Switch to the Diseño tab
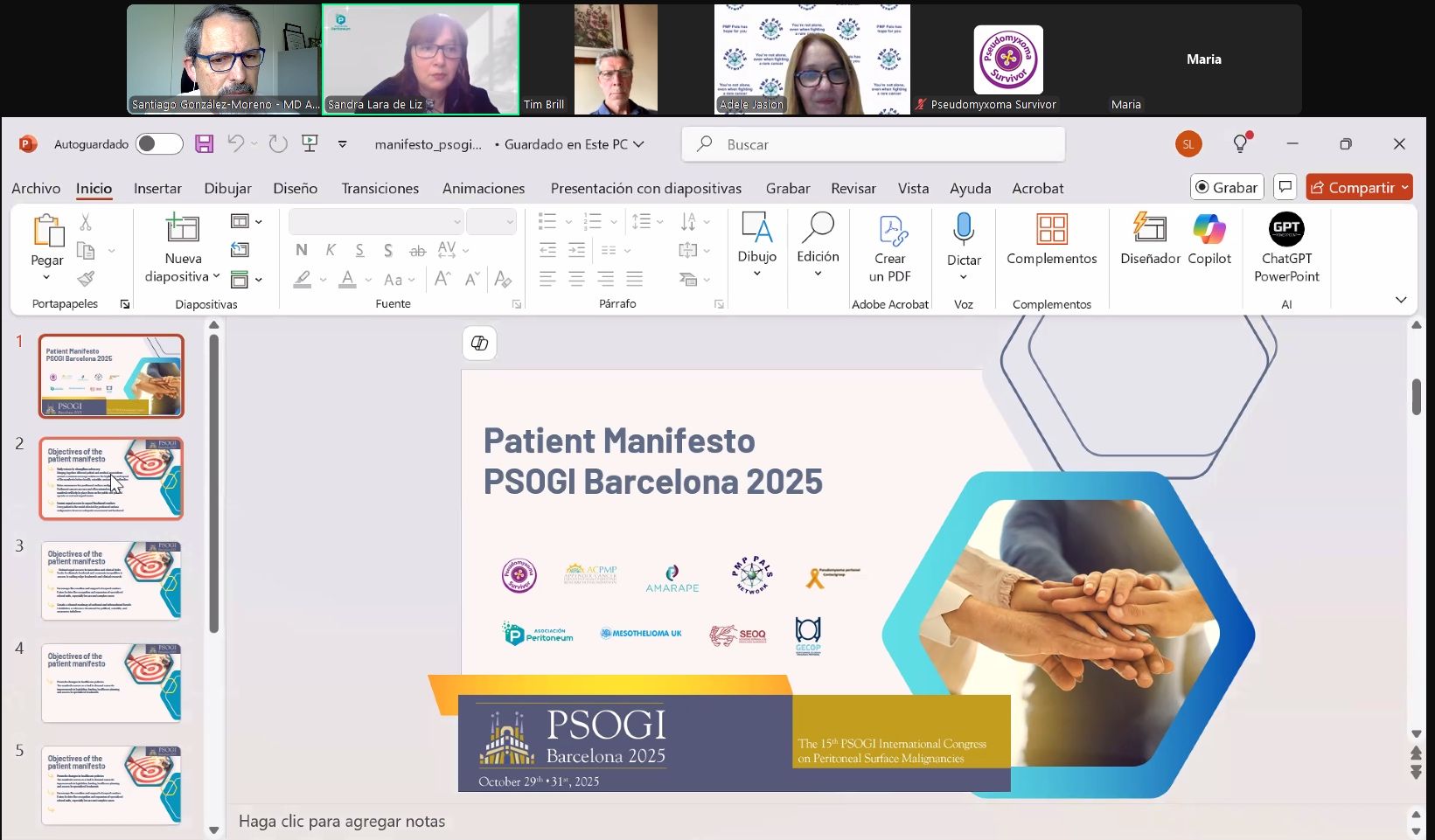 coord(296,188)
